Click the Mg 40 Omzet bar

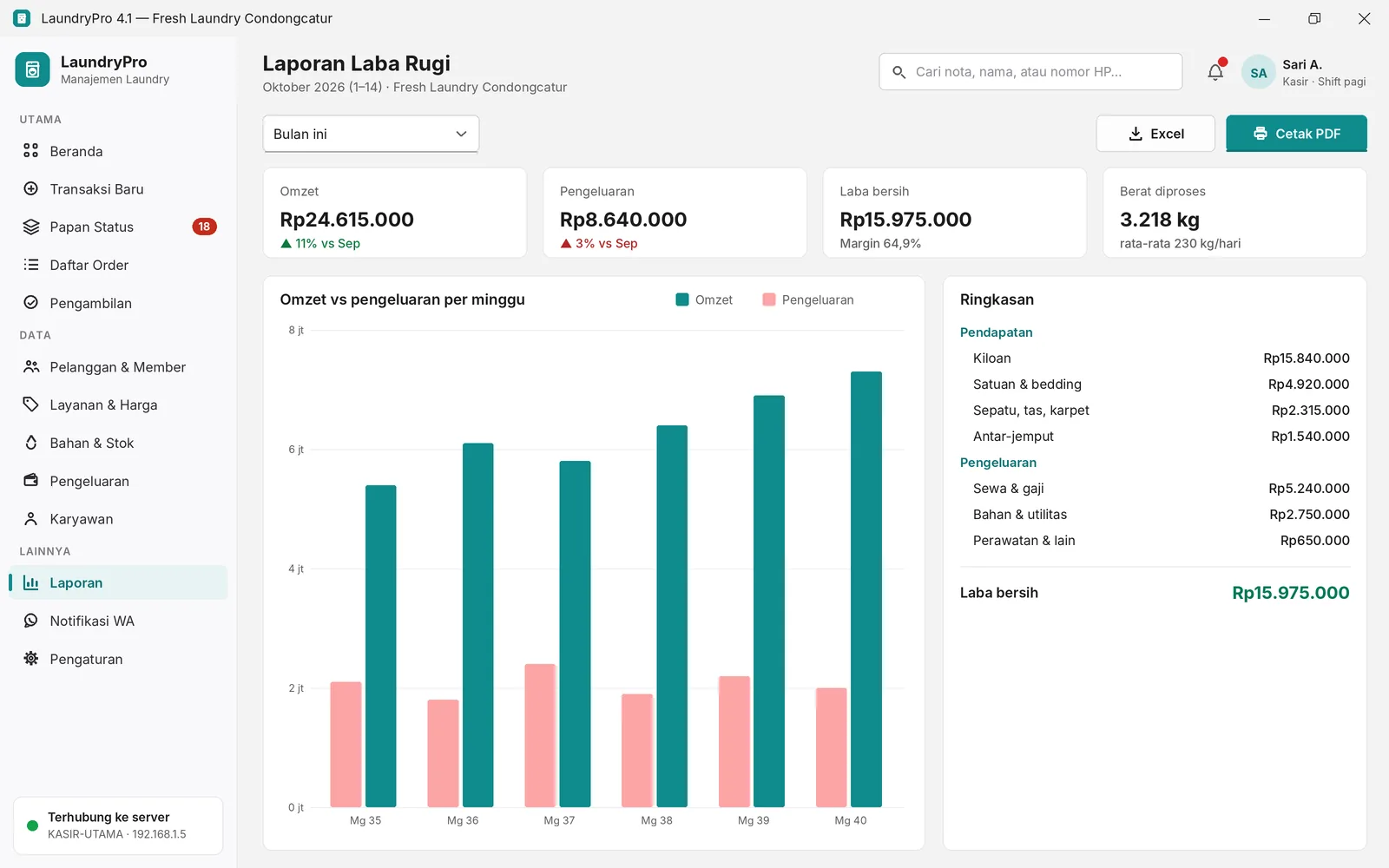coord(866,589)
